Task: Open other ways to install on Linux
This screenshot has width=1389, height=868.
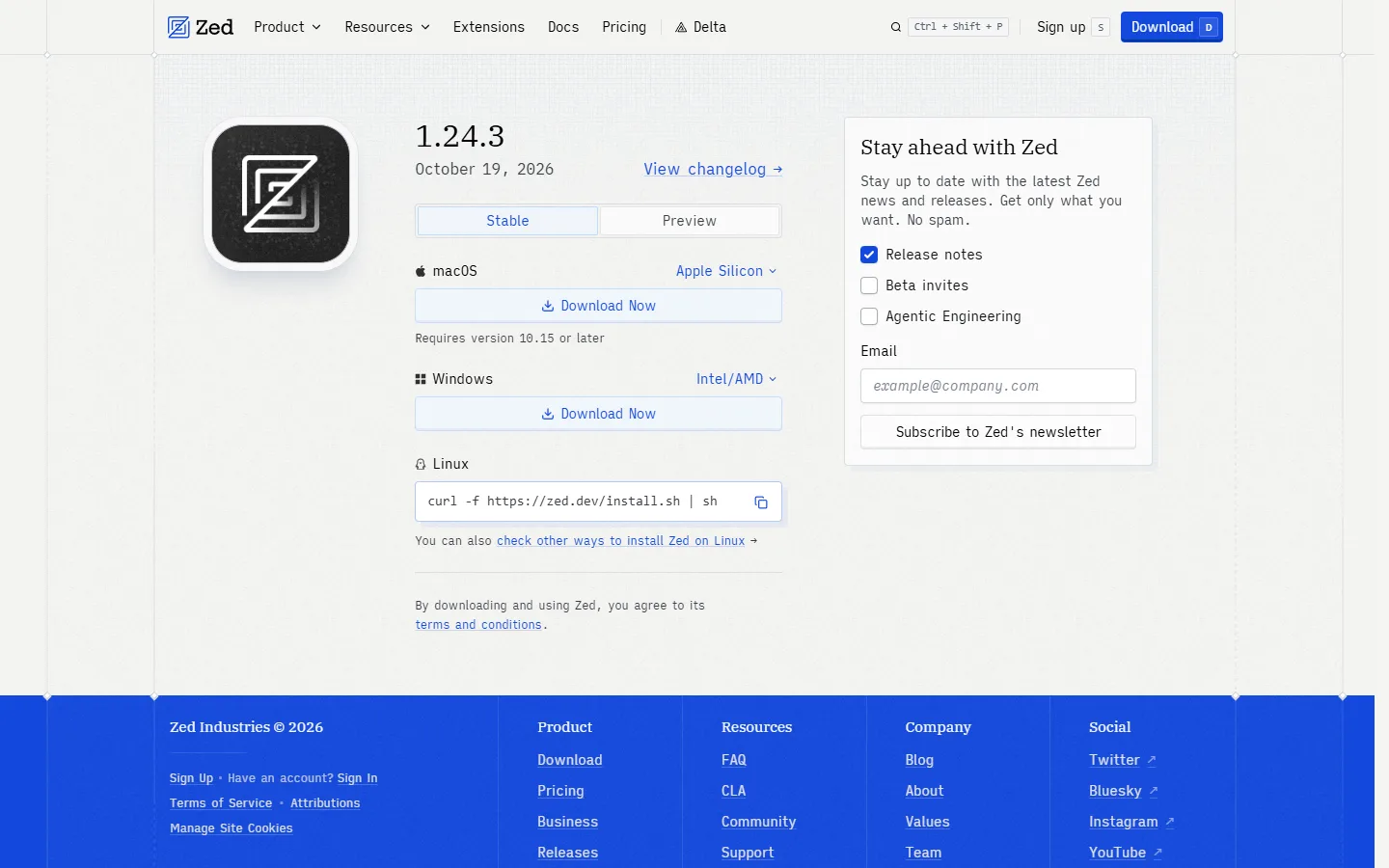Action: tap(621, 541)
